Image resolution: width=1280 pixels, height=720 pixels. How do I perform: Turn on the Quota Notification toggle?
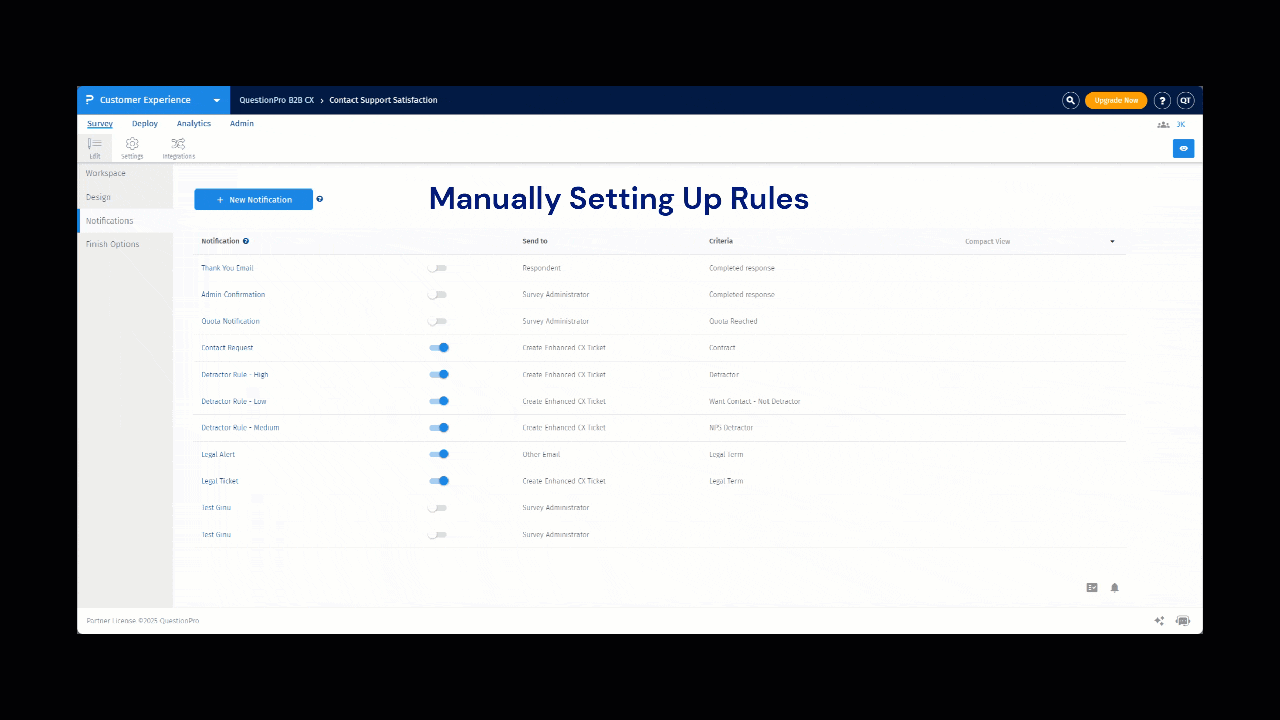(438, 321)
